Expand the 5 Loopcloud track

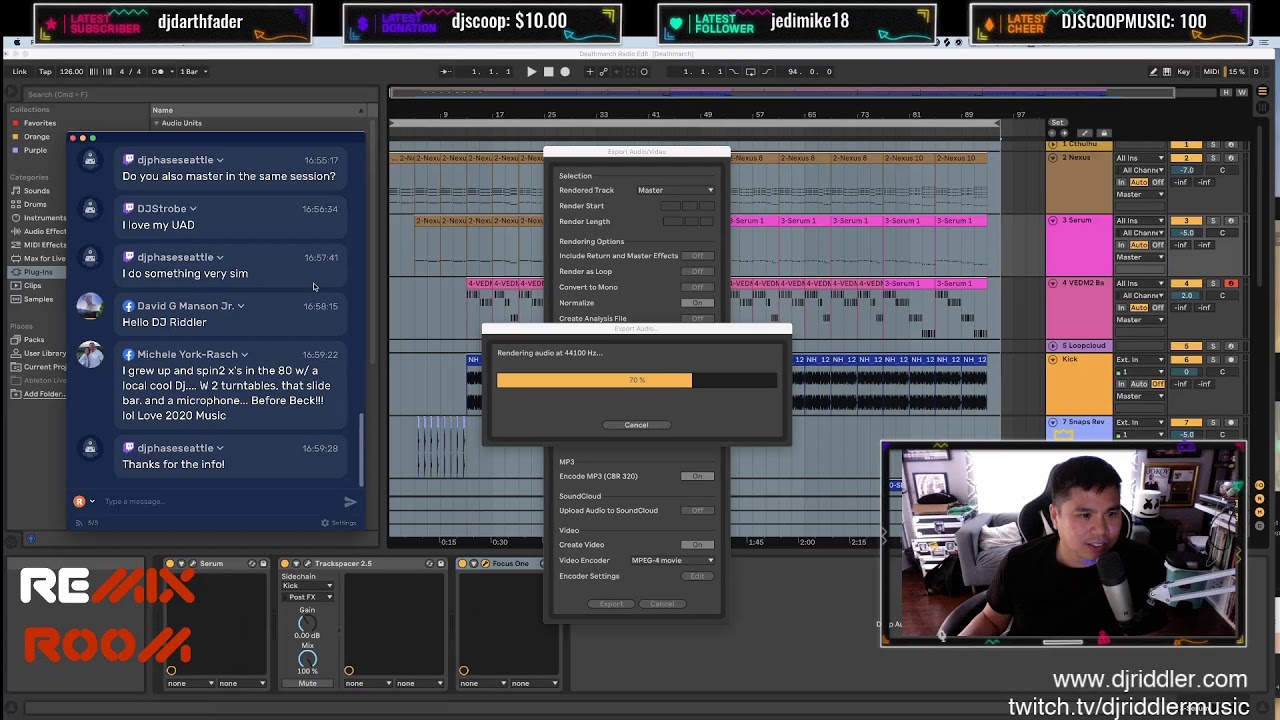(1052, 346)
